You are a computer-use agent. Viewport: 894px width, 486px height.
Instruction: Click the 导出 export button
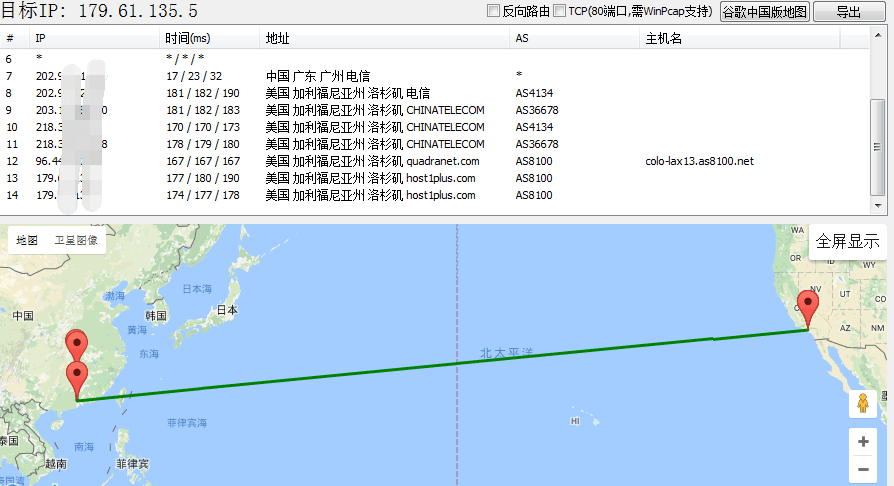(x=848, y=12)
